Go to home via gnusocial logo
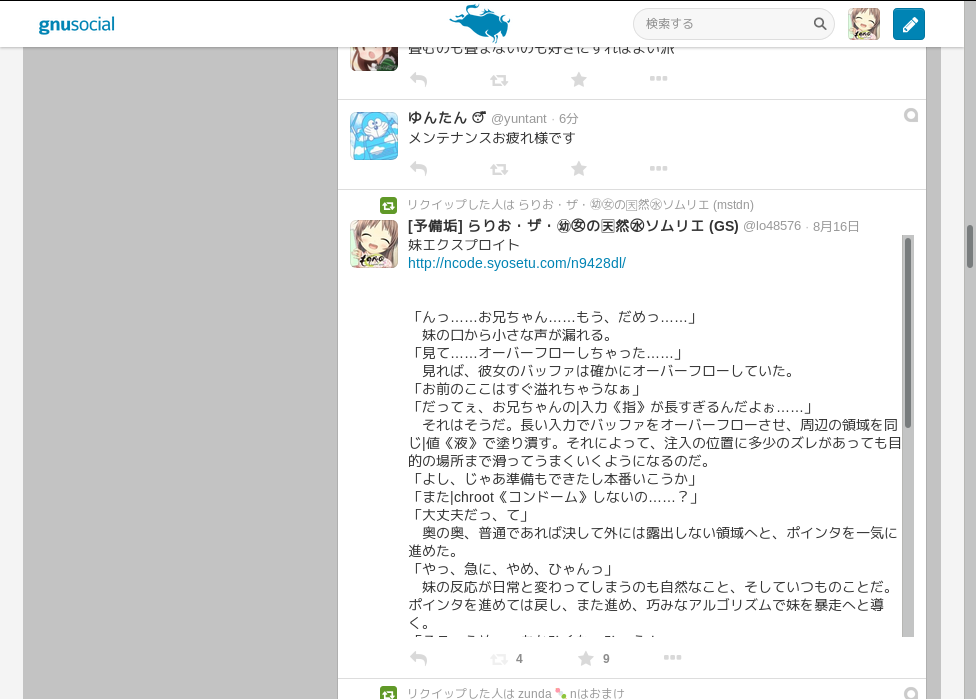This screenshot has height=699, width=976. coord(76,25)
